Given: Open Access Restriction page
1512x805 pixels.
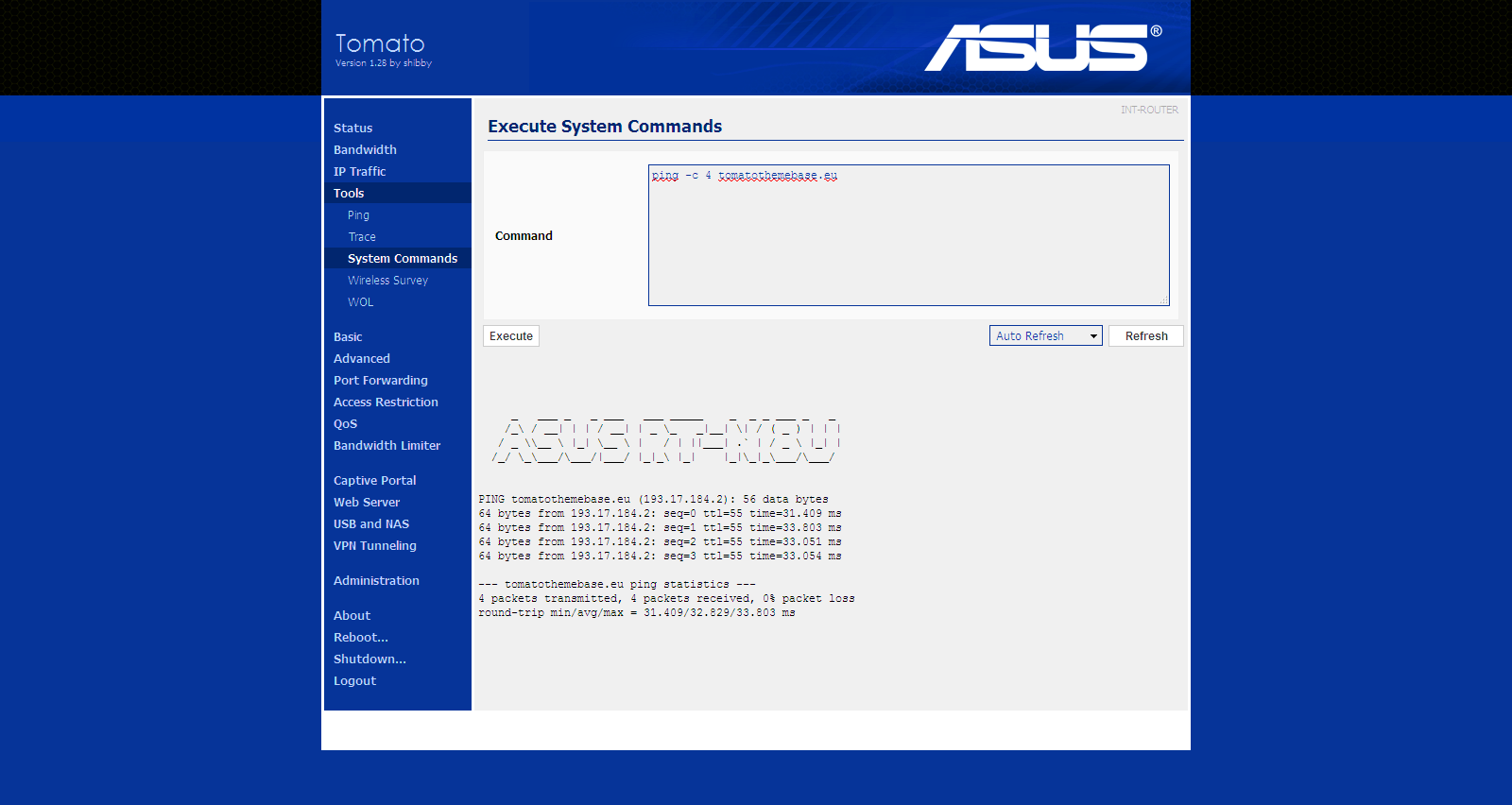Looking at the screenshot, I should pos(386,402).
